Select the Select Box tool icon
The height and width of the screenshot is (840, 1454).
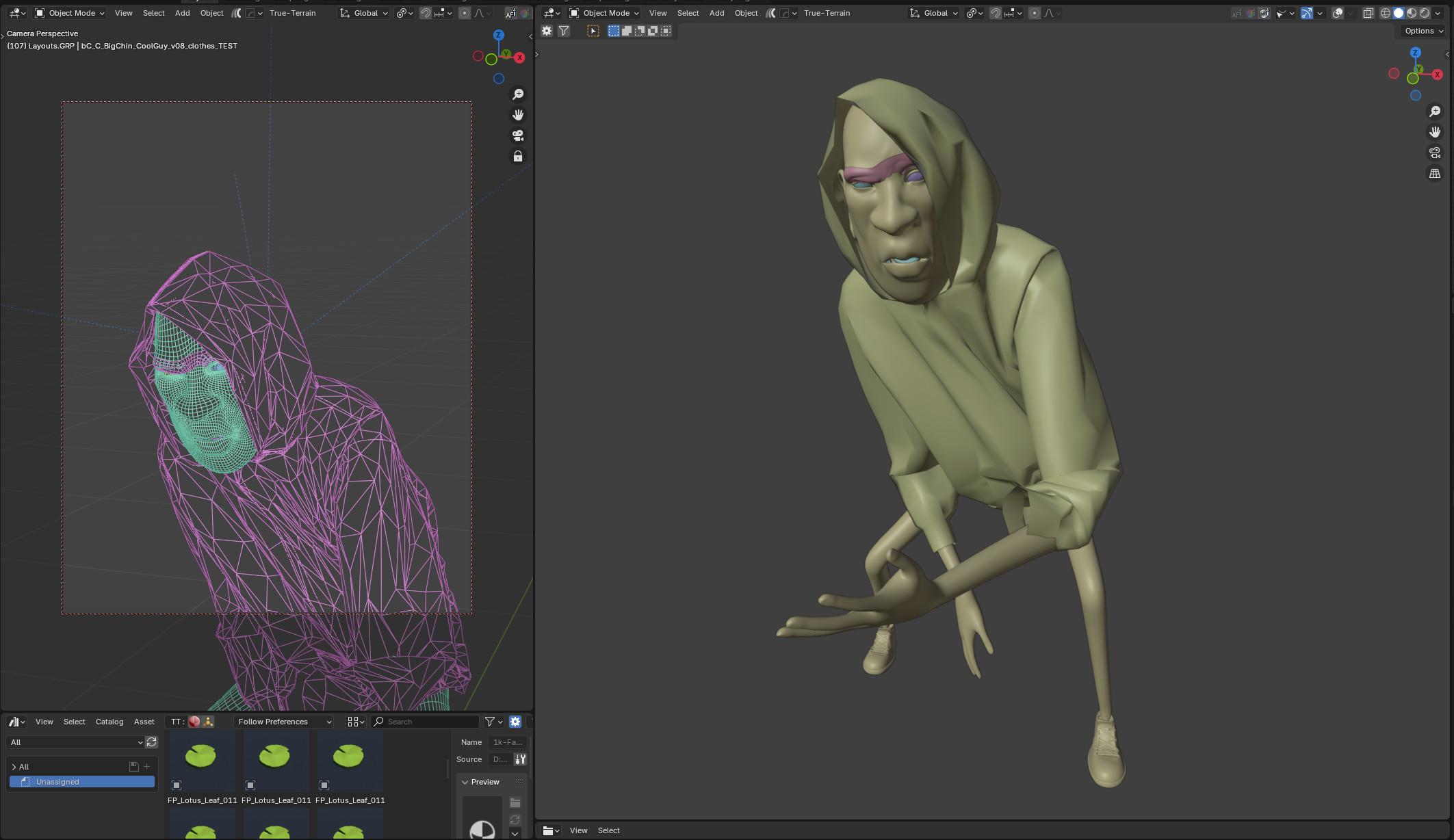pyautogui.click(x=593, y=31)
